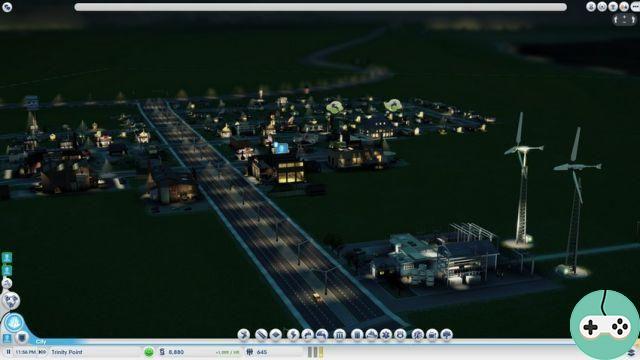Open the treasury showing 8,880

176,352
